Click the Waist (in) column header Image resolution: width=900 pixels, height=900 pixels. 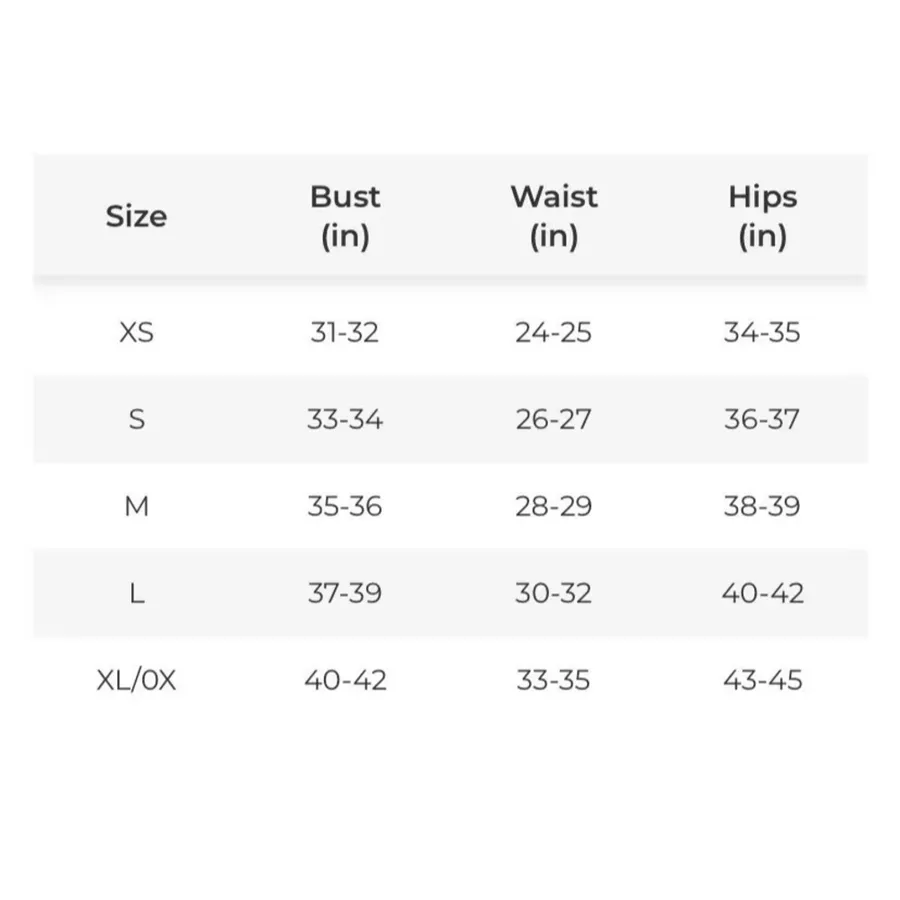point(554,217)
